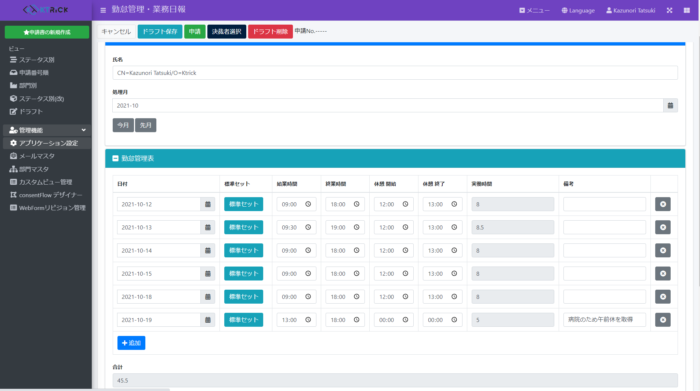Open the 部門別 view

tap(24, 86)
